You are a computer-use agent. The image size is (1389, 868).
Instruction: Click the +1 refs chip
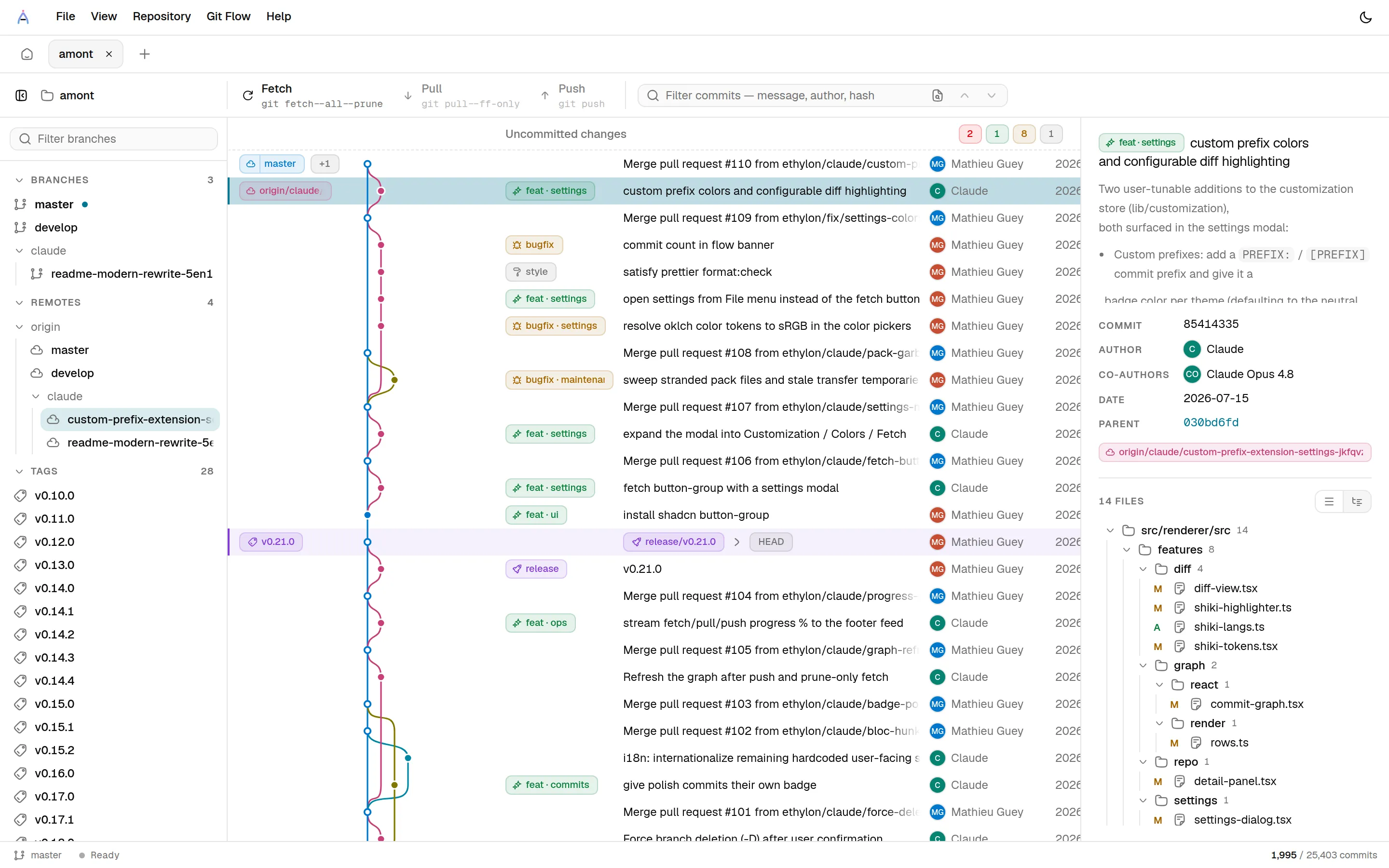(x=325, y=163)
